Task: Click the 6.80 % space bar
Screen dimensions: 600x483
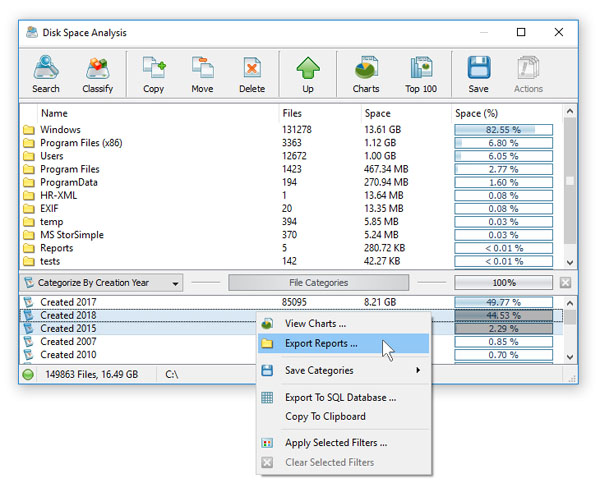Action: [504, 143]
